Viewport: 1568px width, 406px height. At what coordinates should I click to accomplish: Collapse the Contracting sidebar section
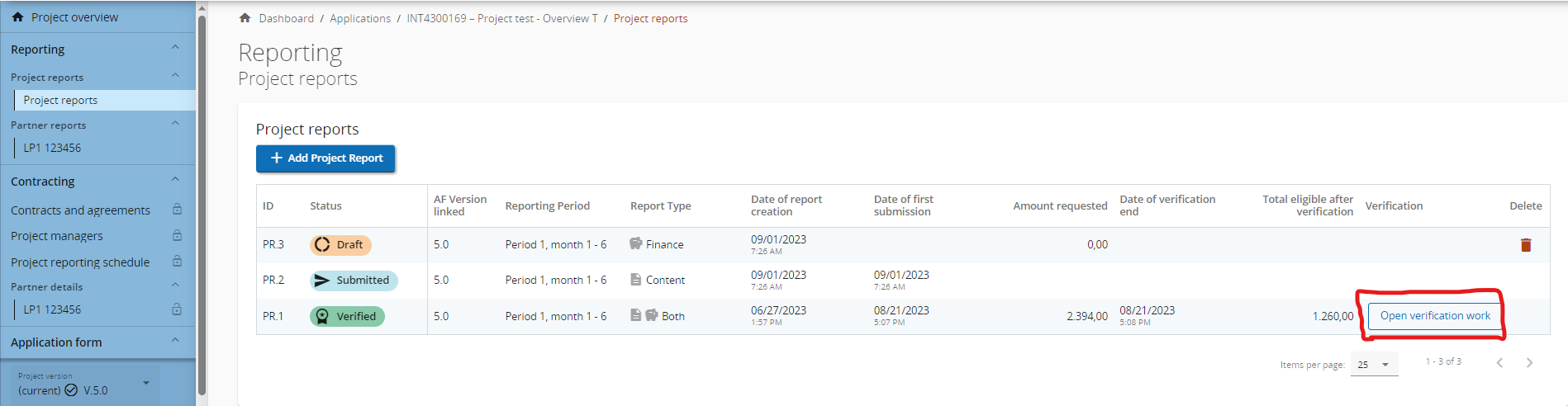[x=175, y=181]
